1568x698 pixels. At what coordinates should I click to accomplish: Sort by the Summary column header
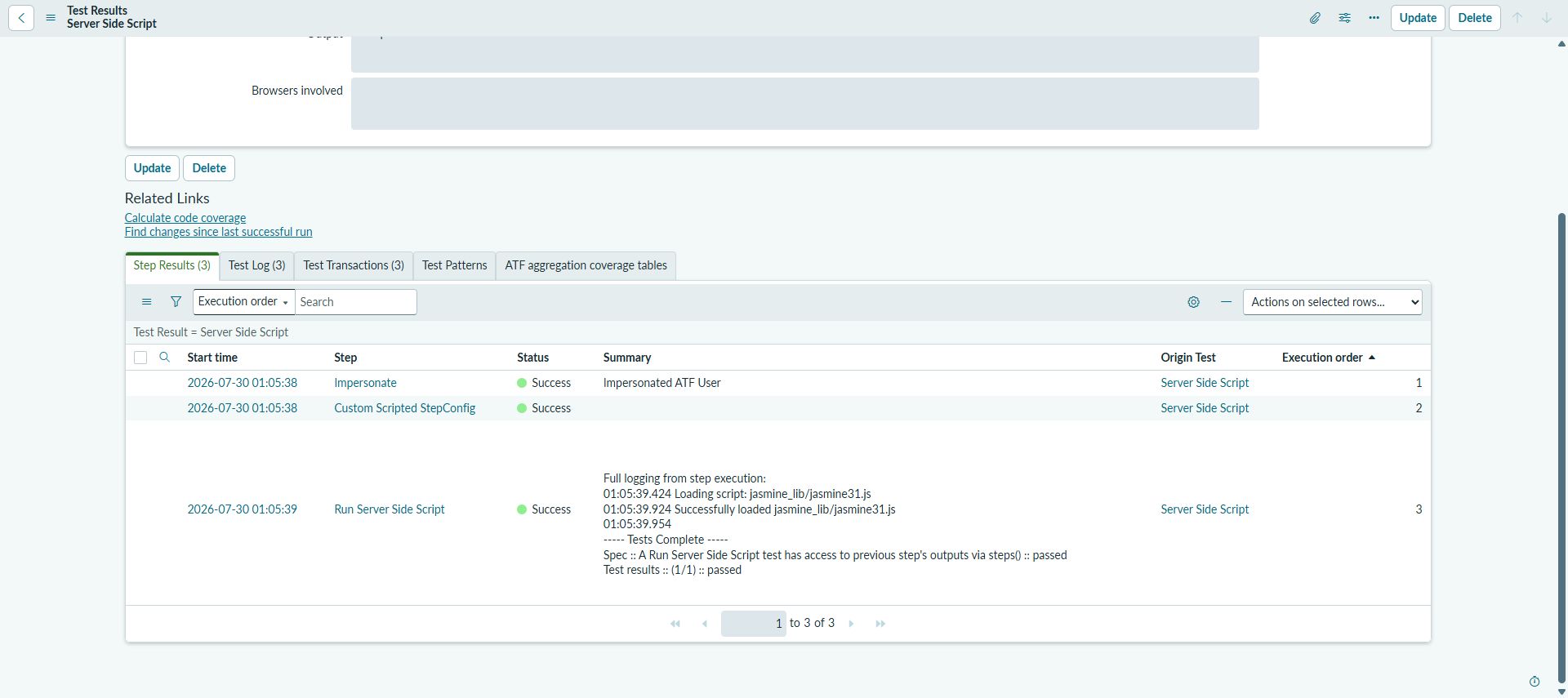(x=626, y=358)
